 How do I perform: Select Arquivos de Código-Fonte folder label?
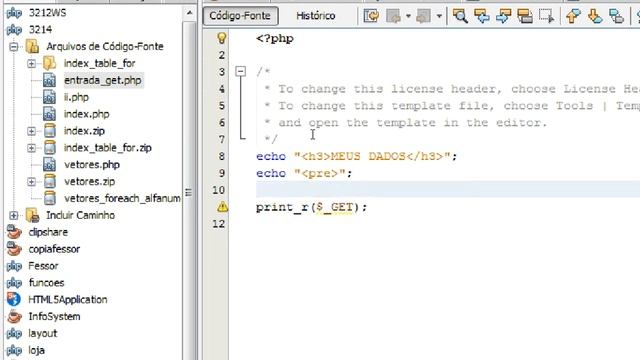click(x=105, y=47)
